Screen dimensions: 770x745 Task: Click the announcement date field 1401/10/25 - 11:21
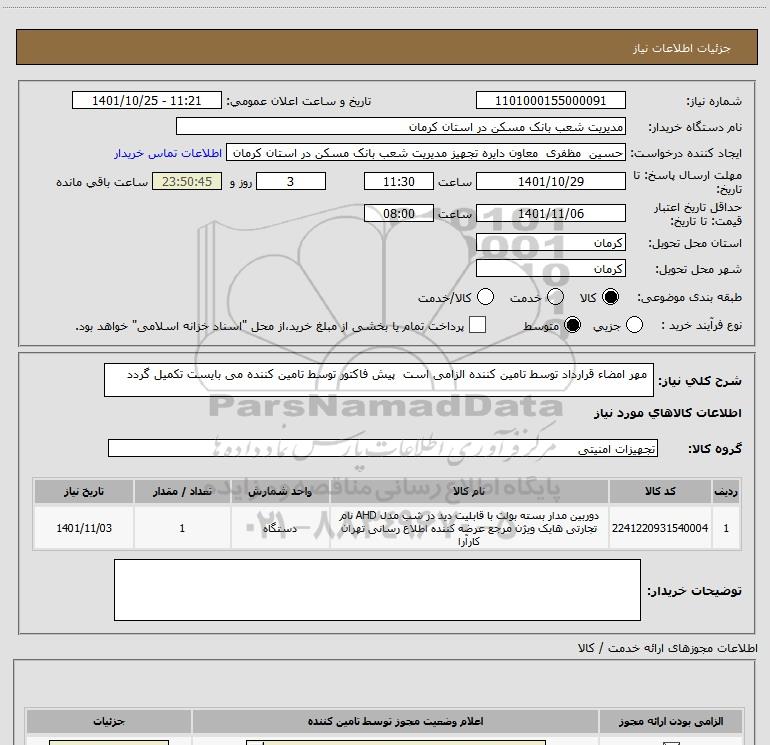147,101
